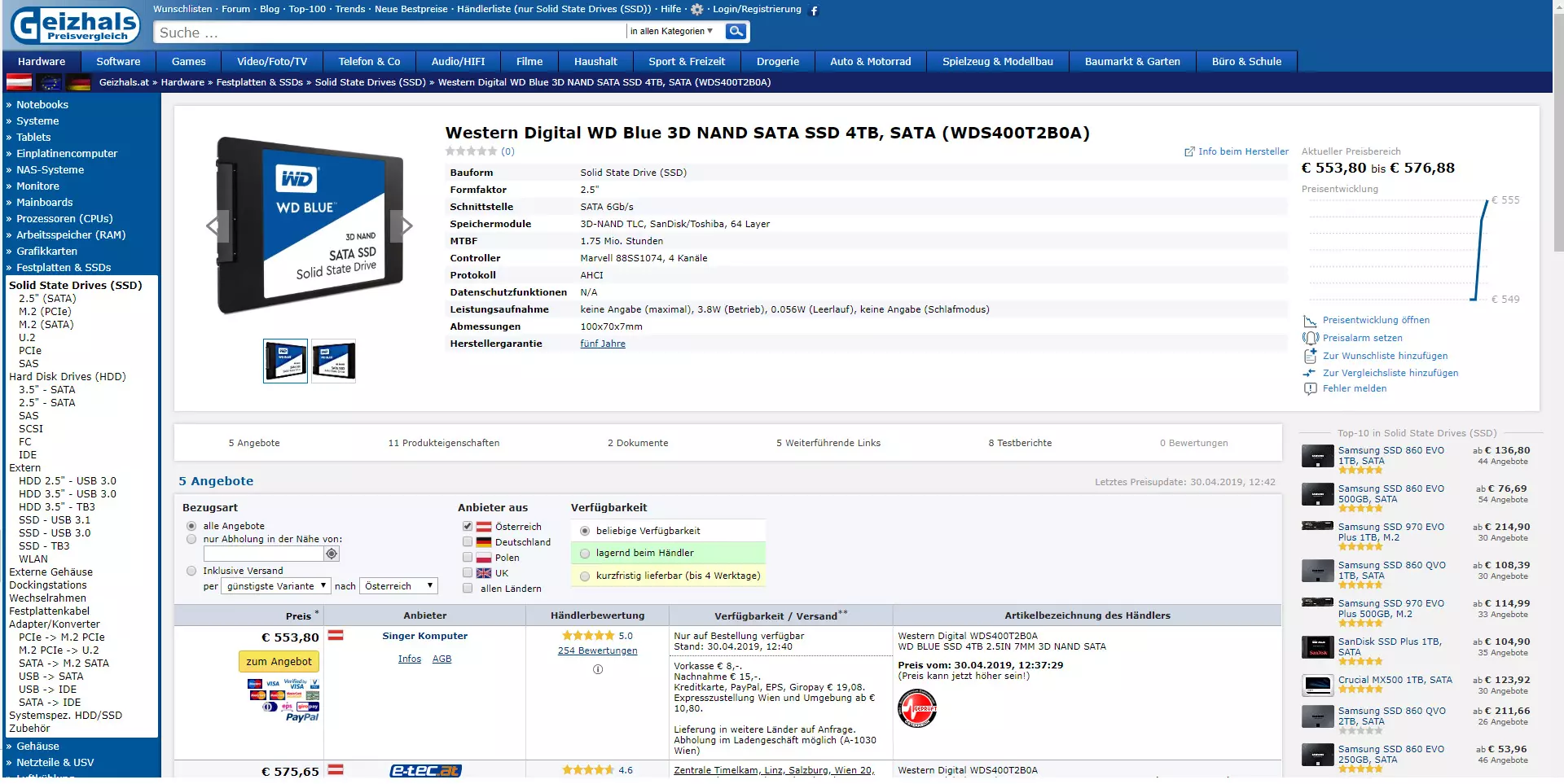Click the Fehler melden icon

pyautogui.click(x=1310, y=389)
